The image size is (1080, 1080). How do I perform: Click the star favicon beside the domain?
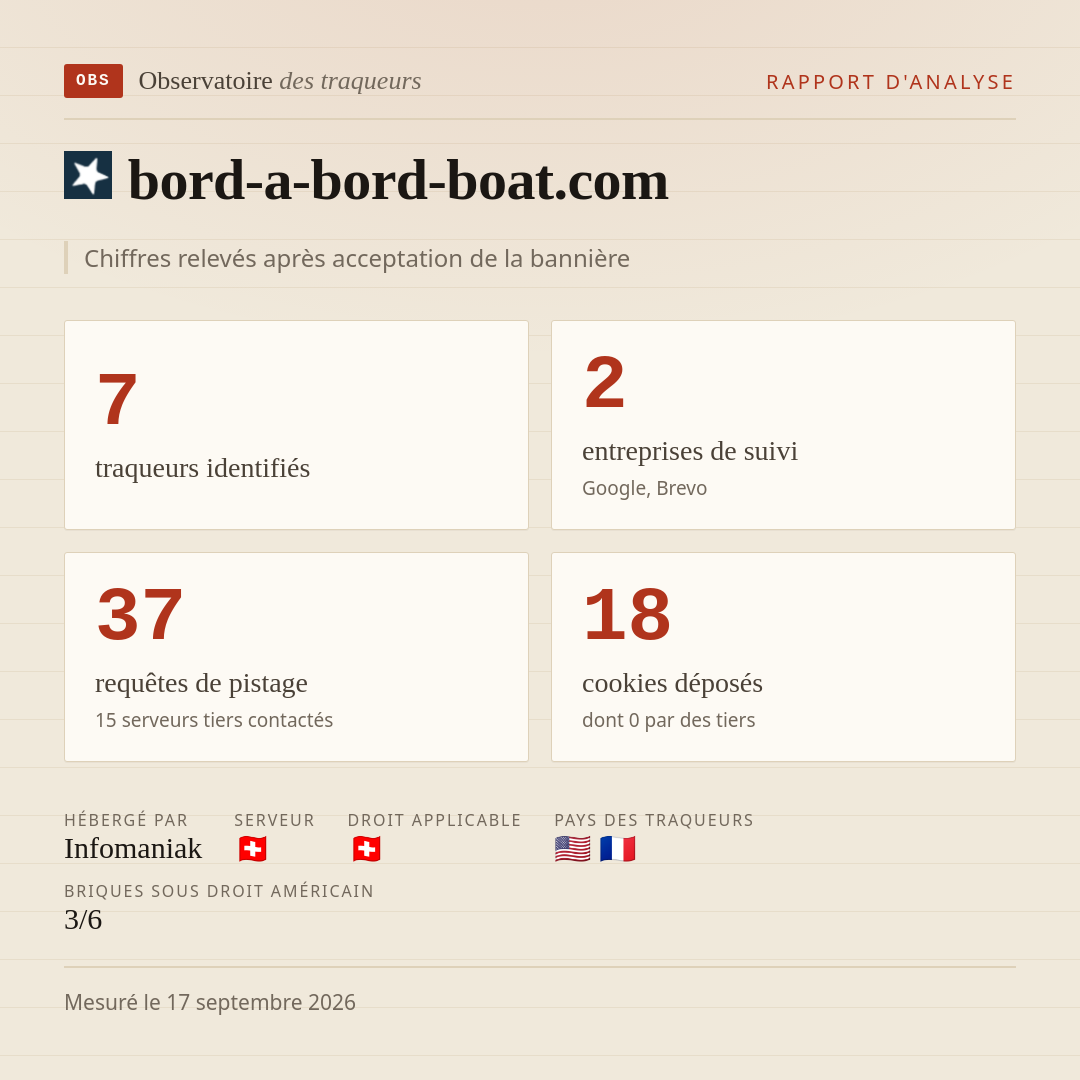(x=88, y=175)
